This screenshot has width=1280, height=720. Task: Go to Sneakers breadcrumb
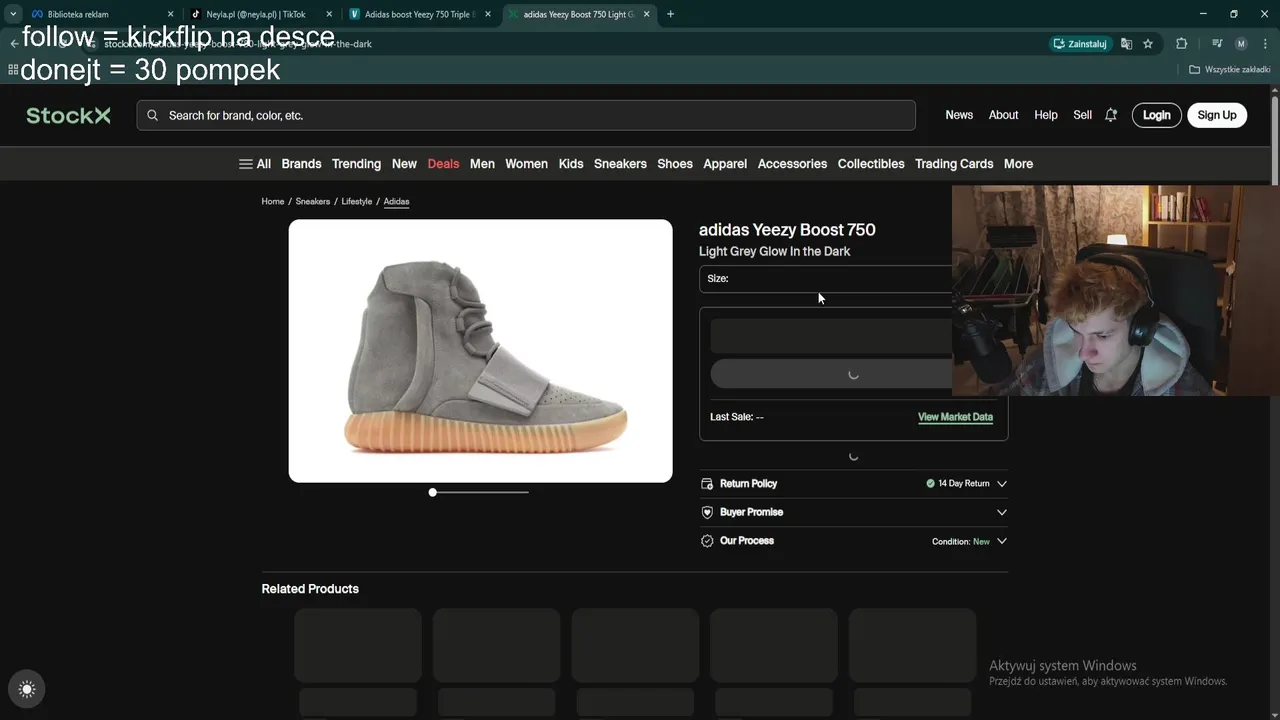[x=313, y=201]
